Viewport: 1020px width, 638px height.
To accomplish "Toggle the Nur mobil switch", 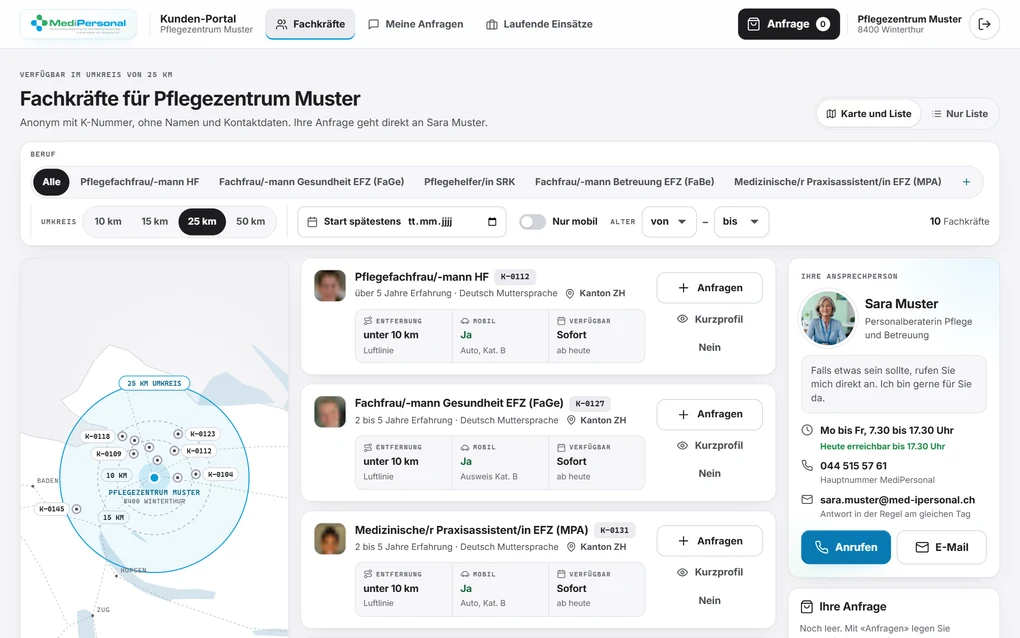I will coord(532,222).
